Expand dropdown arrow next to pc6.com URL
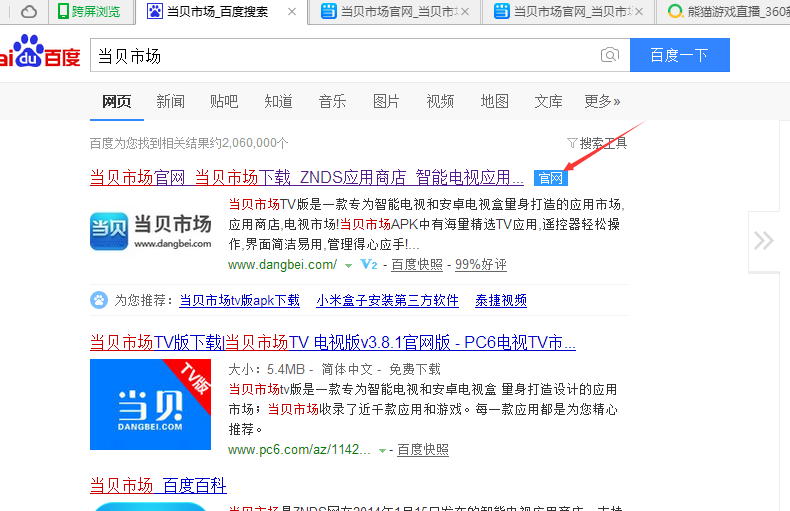This screenshot has height=511, width=790. pyautogui.click(x=382, y=450)
